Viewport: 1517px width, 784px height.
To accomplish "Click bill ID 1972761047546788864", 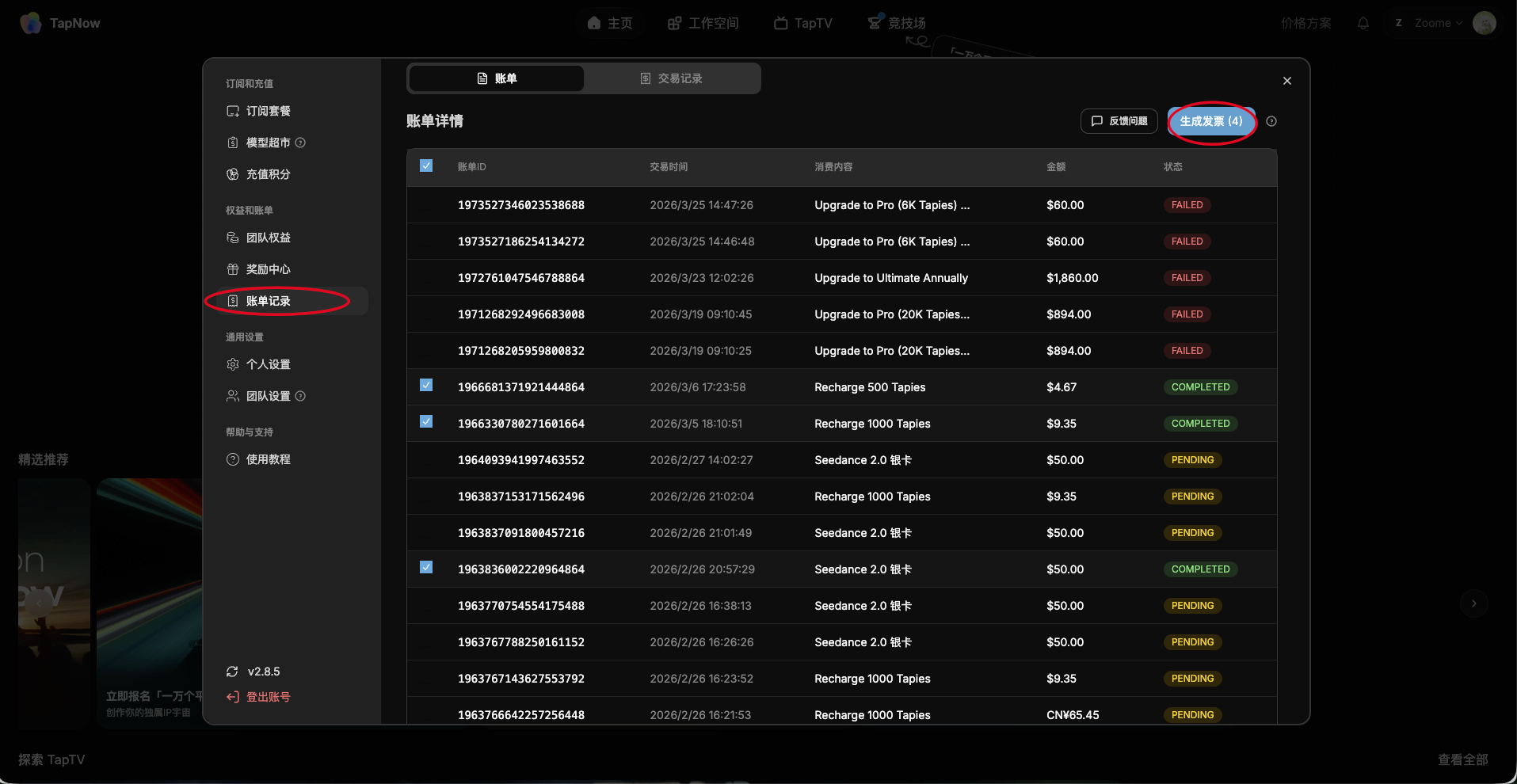I will pos(521,278).
